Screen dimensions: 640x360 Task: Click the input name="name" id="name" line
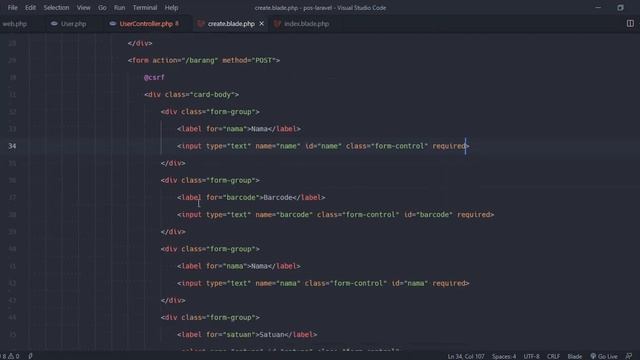[x=323, y=146]
